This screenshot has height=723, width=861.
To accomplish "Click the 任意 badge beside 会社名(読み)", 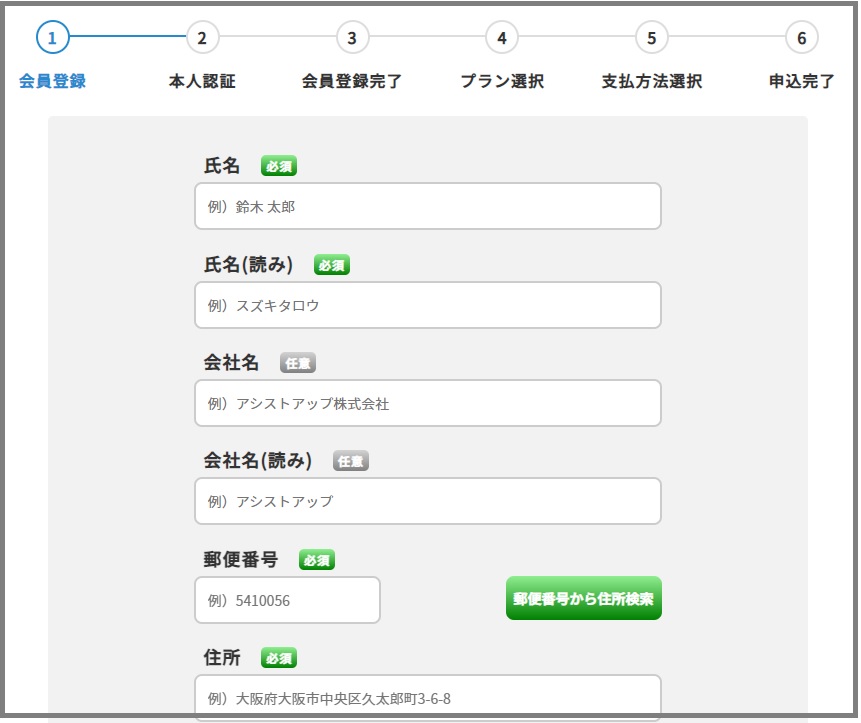I will point(351,461).
